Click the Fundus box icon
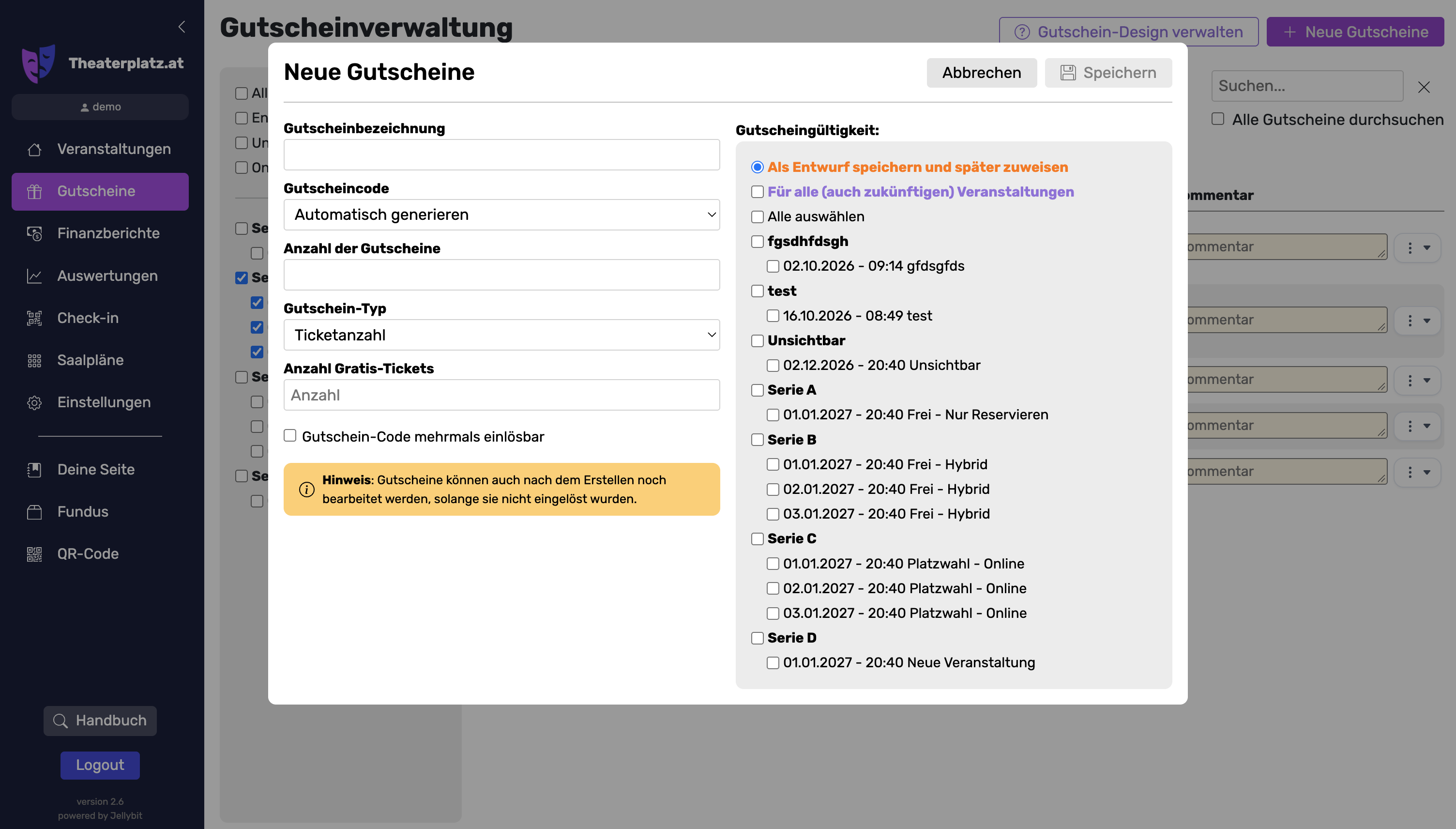1456x829 pixels. click(x=34, y=512)
